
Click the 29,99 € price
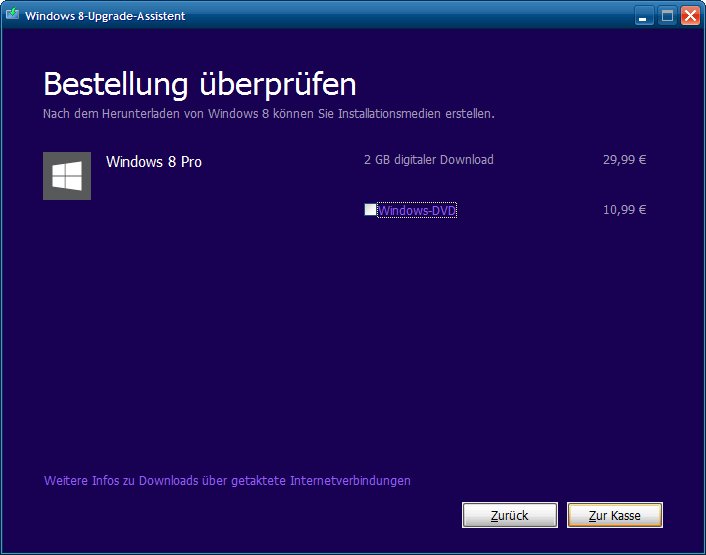[625, 160]
